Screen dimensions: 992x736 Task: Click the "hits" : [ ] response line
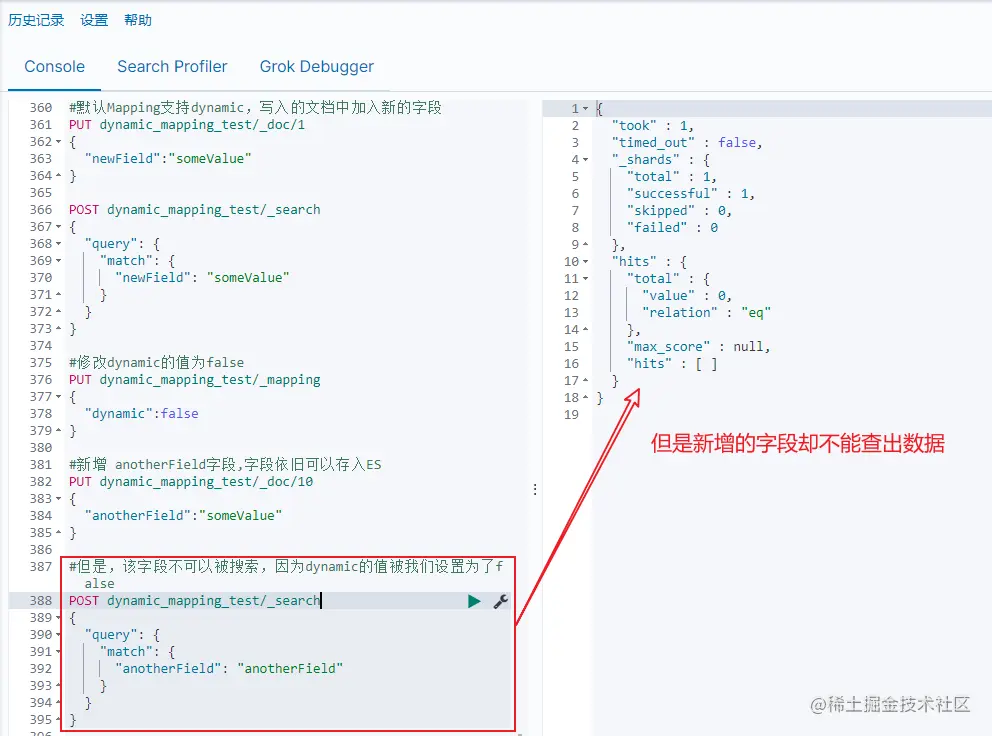672,364
